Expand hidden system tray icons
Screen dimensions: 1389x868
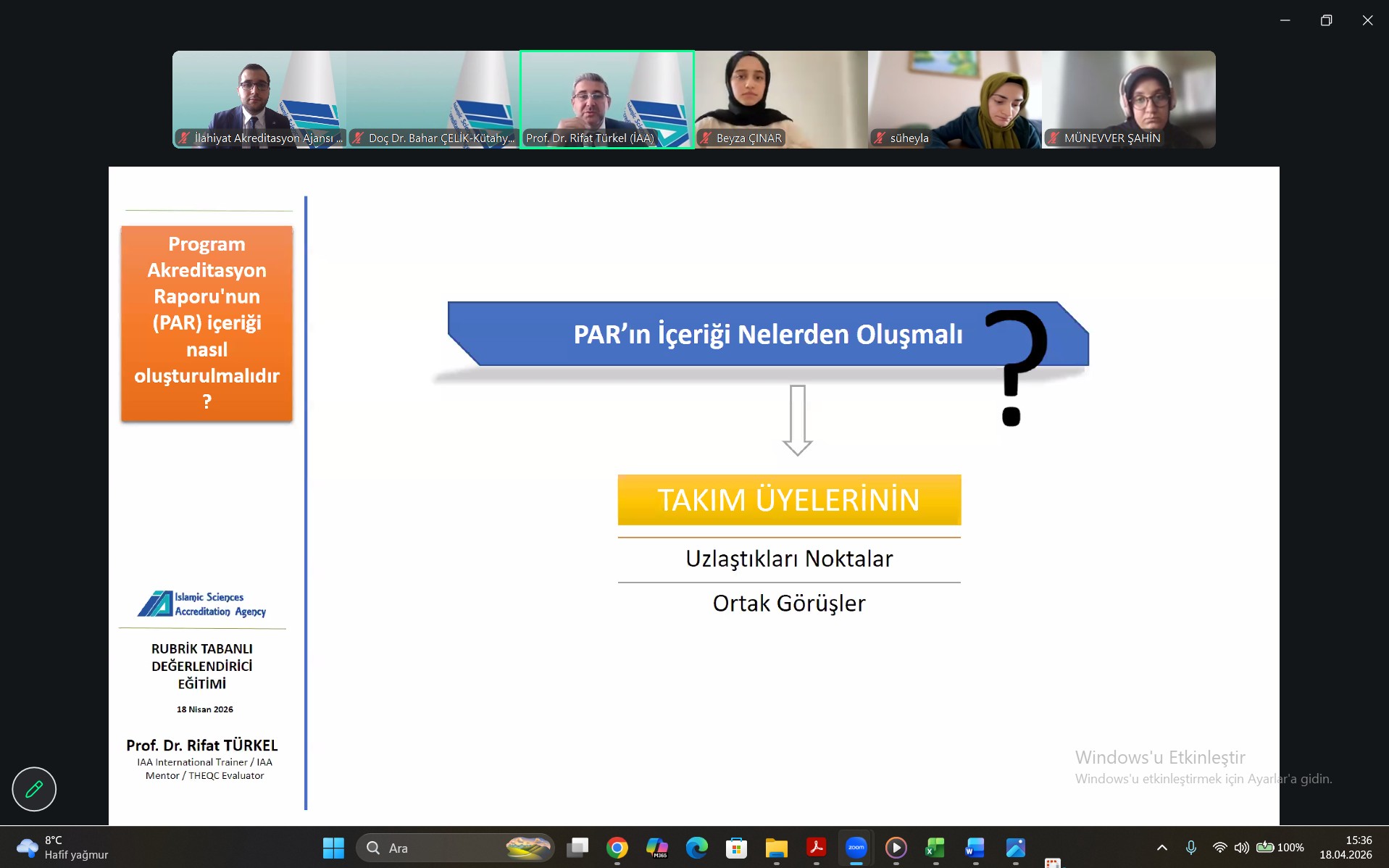point(1162,847)
